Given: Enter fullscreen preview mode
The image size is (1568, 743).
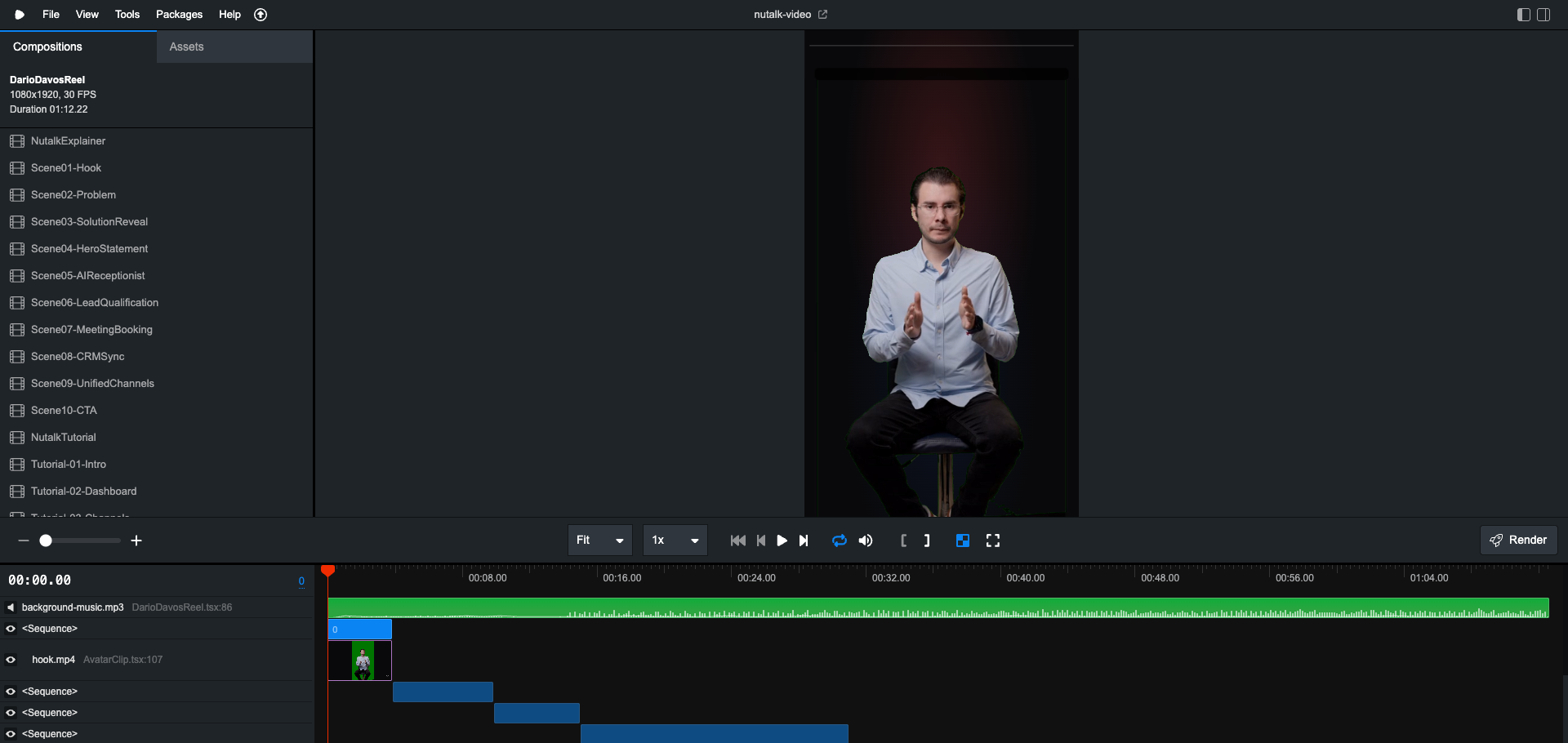Looking at the screenshot, I should coord(992,541).
